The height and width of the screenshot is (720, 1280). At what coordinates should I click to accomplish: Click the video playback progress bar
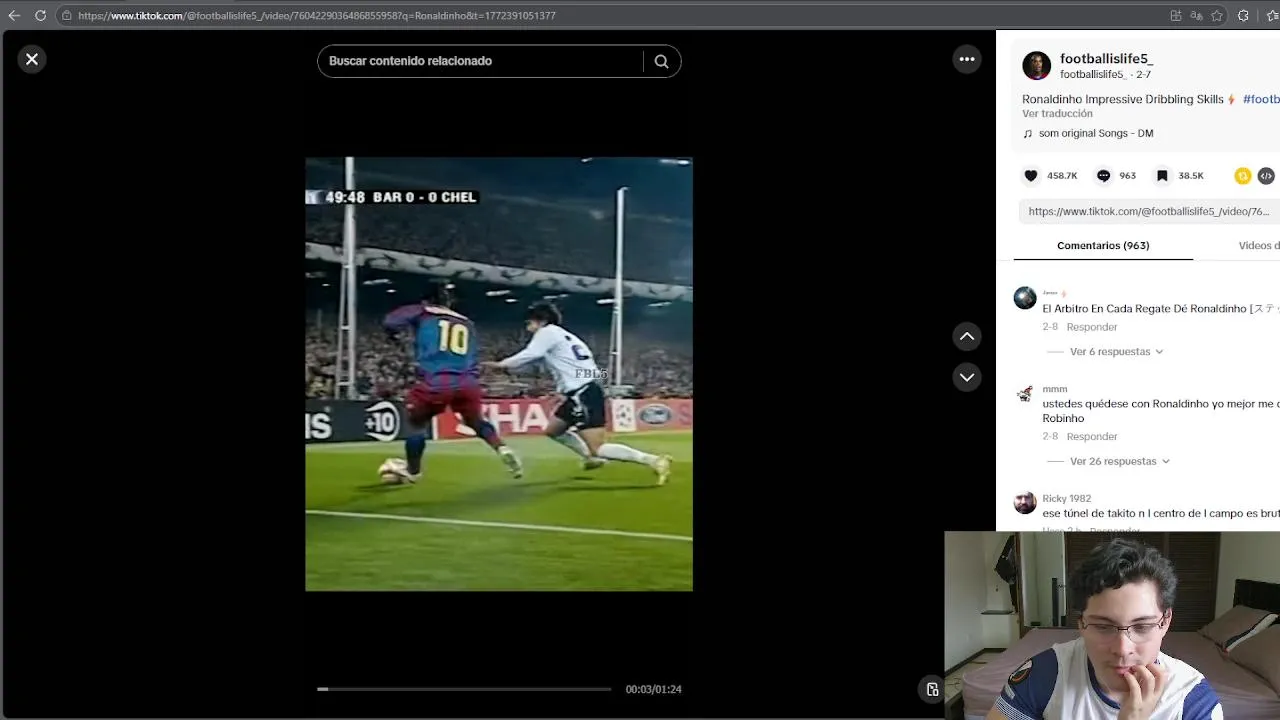click(x=464, y=689)
